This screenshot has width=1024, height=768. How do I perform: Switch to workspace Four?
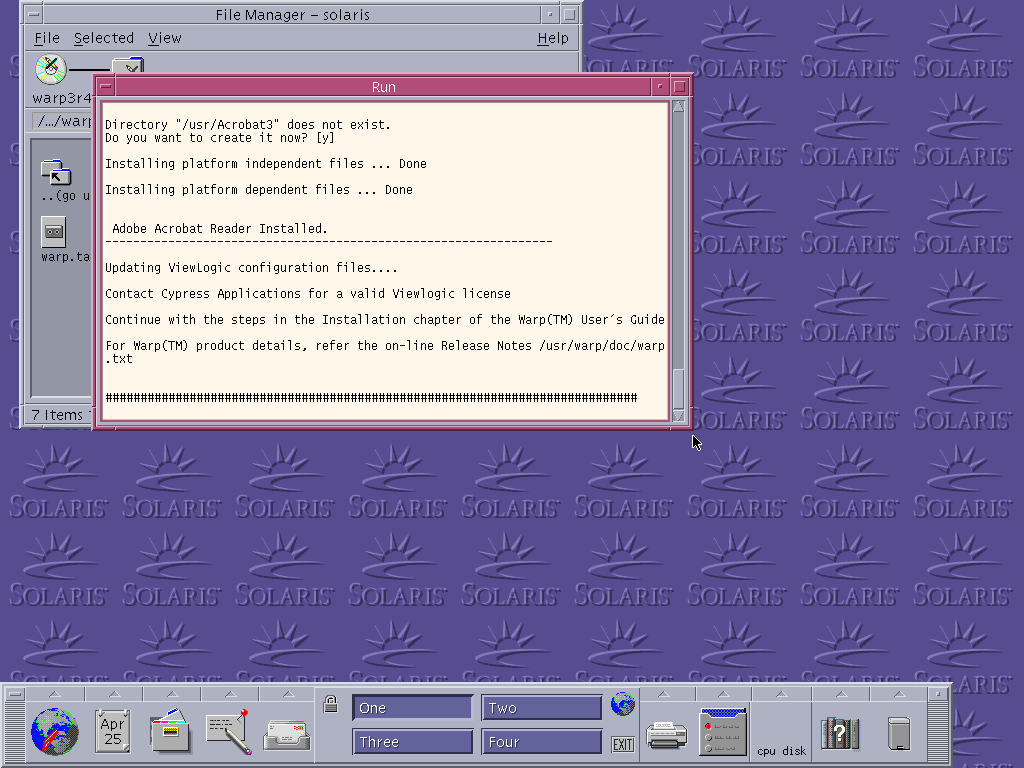tap(541, 742)
